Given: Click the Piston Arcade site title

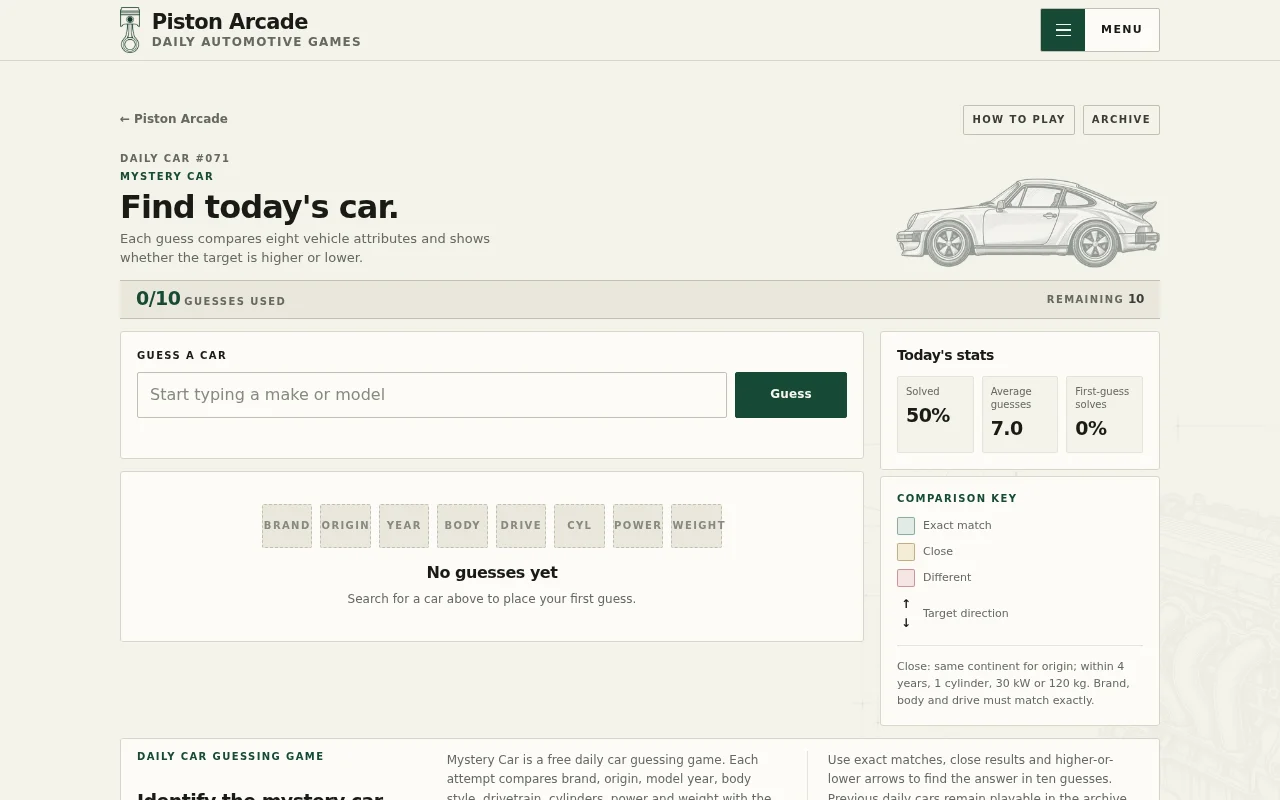Looking at the screenshot, I should pyautogui.click(x=230, y=22).
